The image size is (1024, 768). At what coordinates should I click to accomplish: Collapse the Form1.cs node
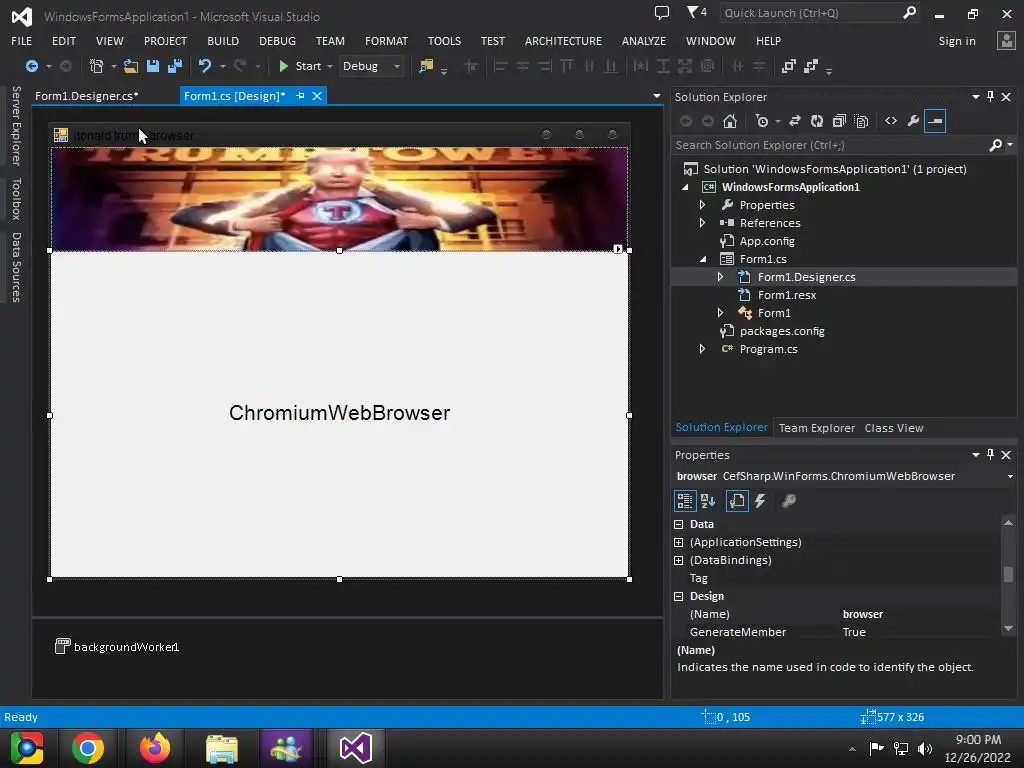pos(703,259)
